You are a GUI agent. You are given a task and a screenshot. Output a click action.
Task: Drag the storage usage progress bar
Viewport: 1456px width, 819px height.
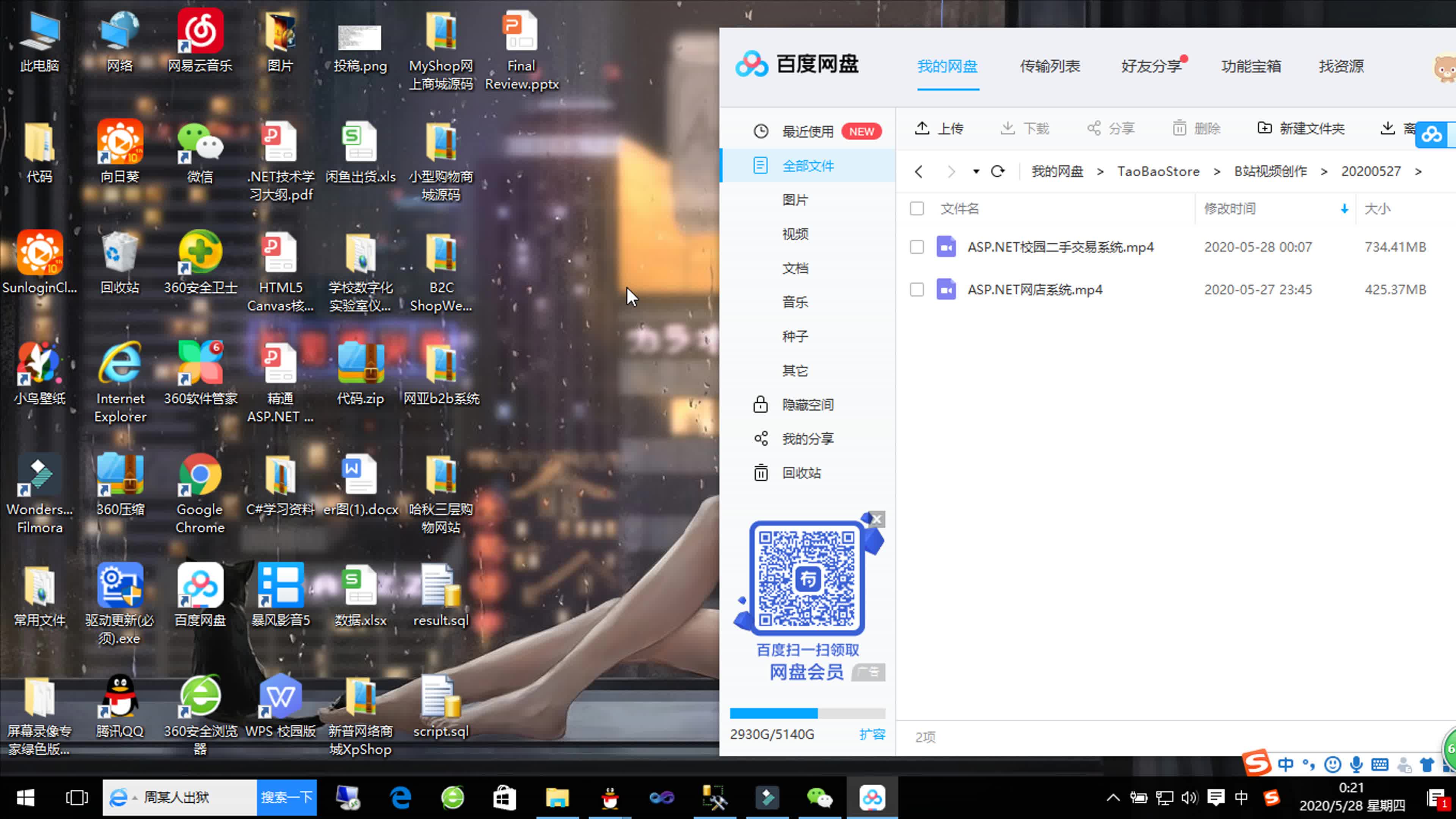point(807,712)
